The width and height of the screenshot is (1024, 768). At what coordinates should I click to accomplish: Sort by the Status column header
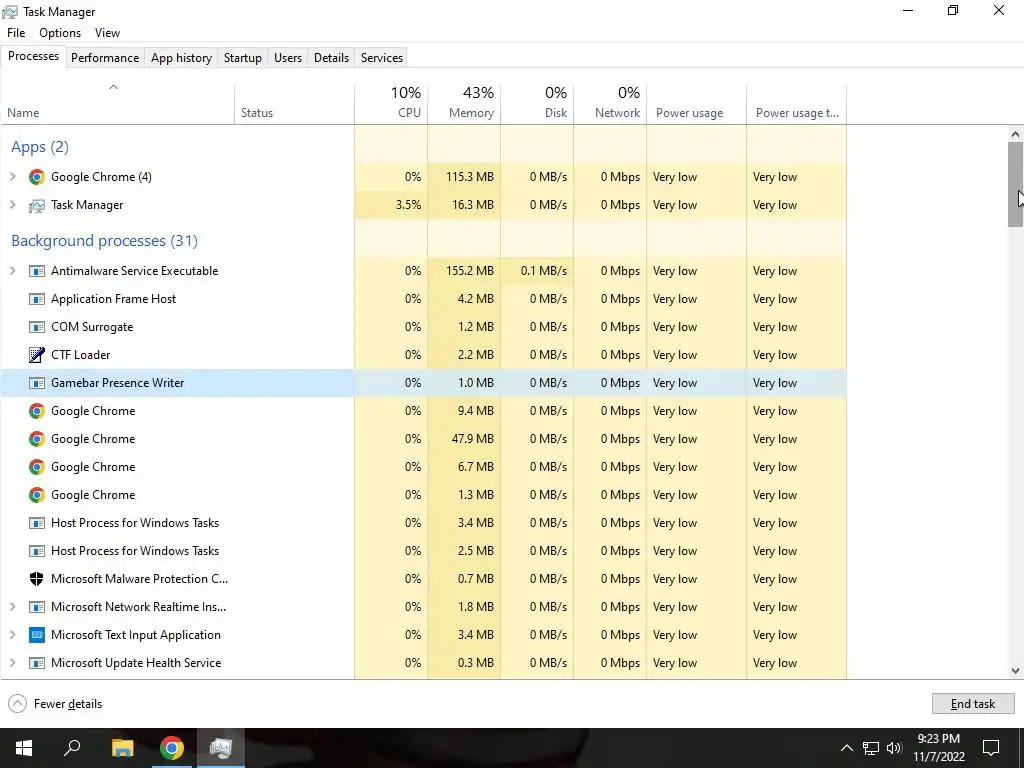[x=294, y=103]
